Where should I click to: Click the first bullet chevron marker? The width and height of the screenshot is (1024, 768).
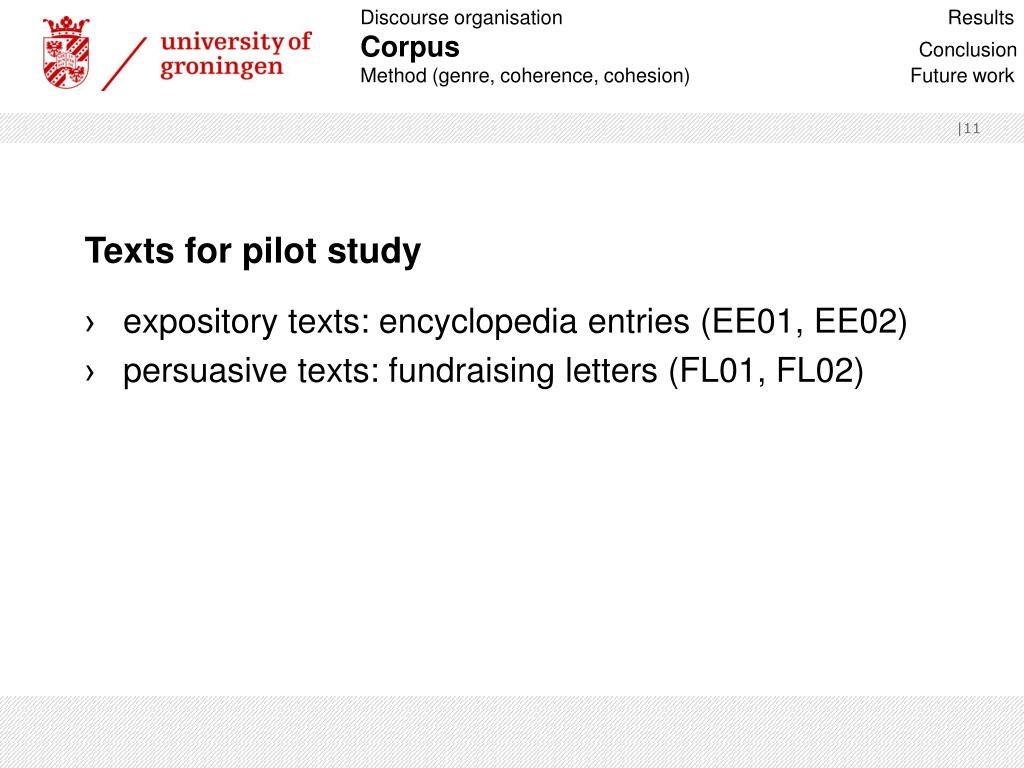click(90, 323)
